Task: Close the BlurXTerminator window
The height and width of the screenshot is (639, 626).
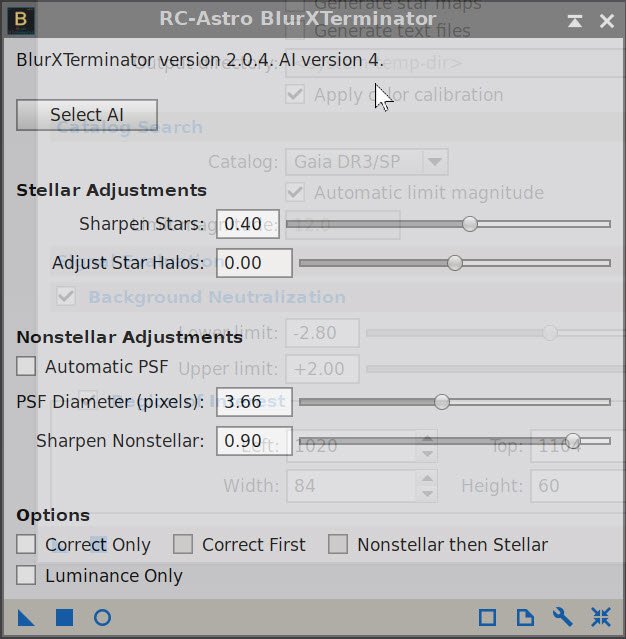Action: (x=607, y=21)
